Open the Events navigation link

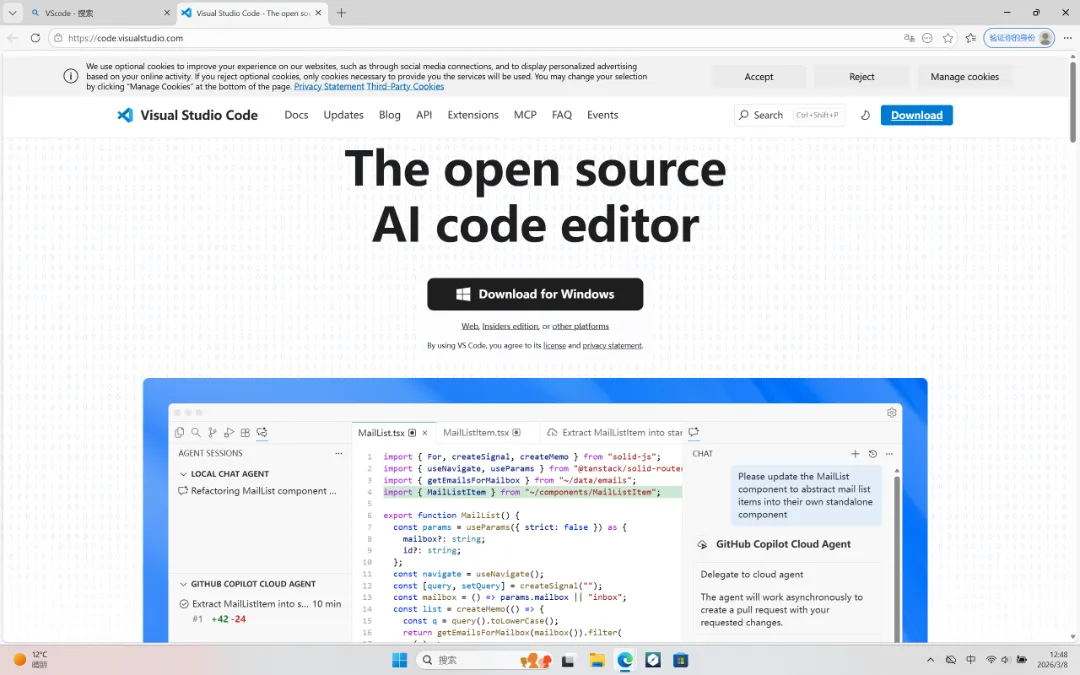[x=602, y=115]
